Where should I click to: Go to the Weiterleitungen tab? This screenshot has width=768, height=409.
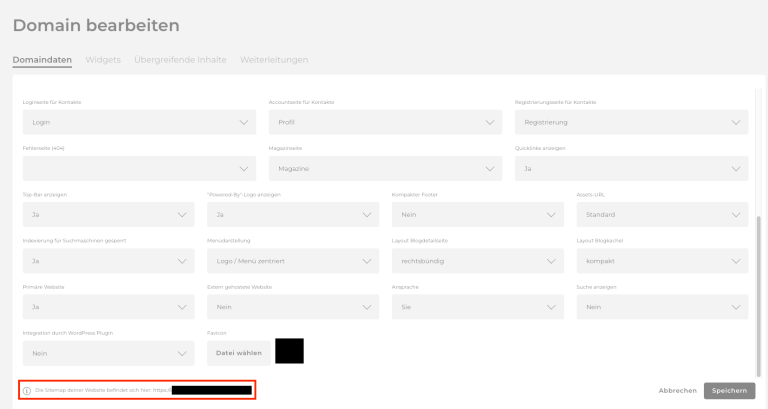tap(274, 60)
